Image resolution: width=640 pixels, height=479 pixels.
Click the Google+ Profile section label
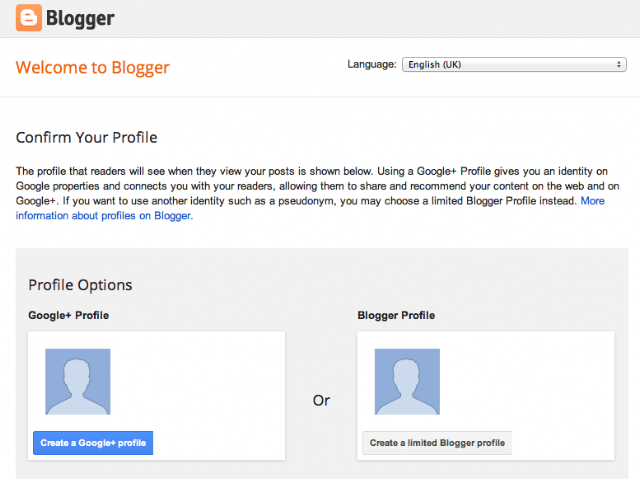point(69,315)
